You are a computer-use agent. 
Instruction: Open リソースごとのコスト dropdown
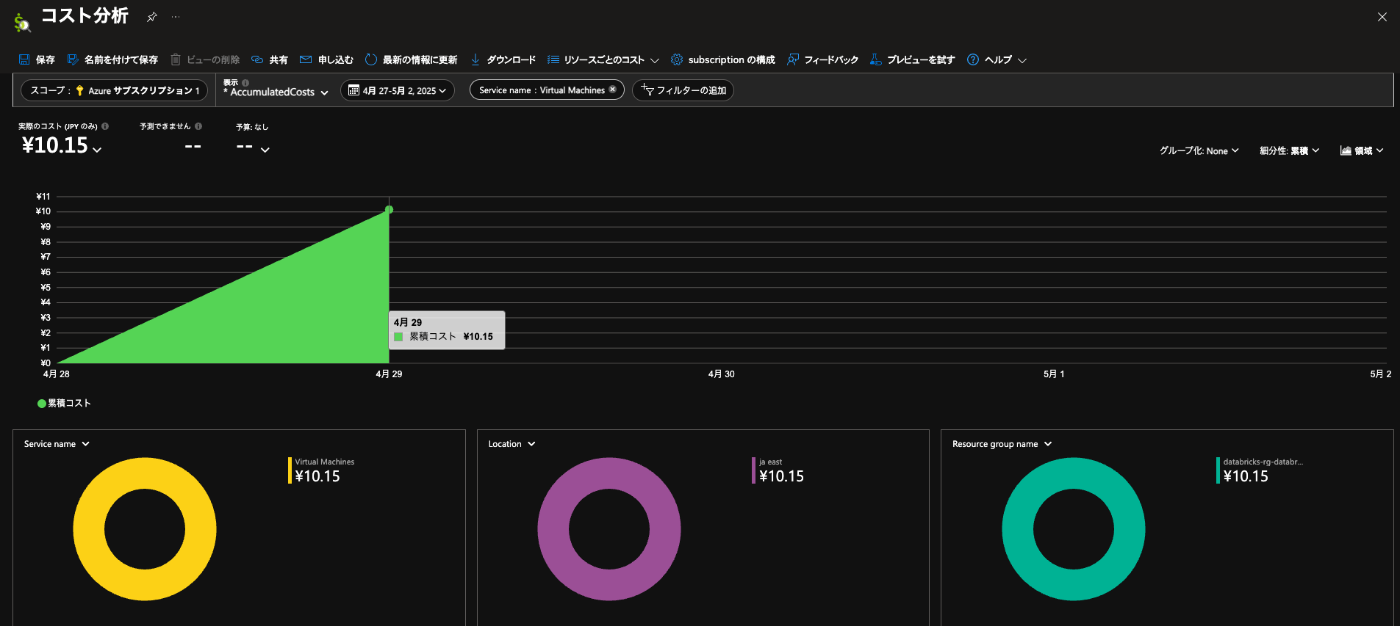click(603, 60)
